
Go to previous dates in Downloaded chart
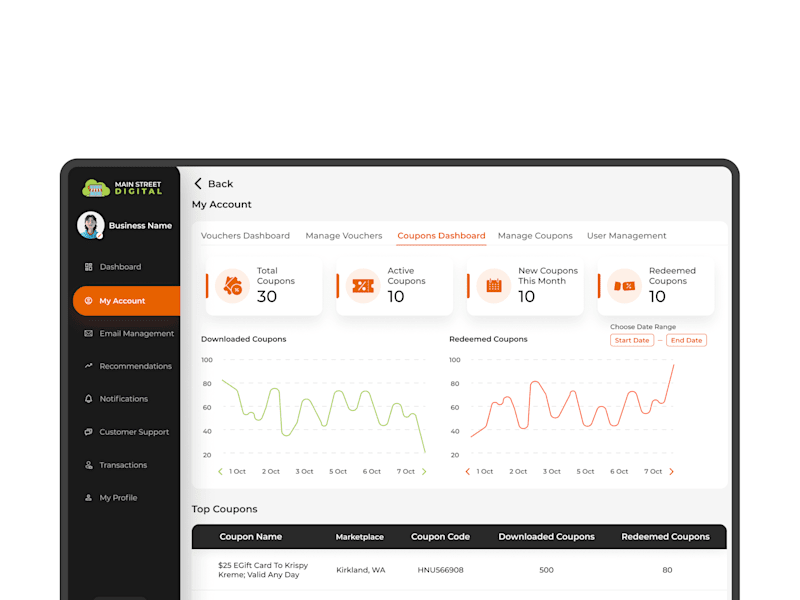click(x=220, y=471)
